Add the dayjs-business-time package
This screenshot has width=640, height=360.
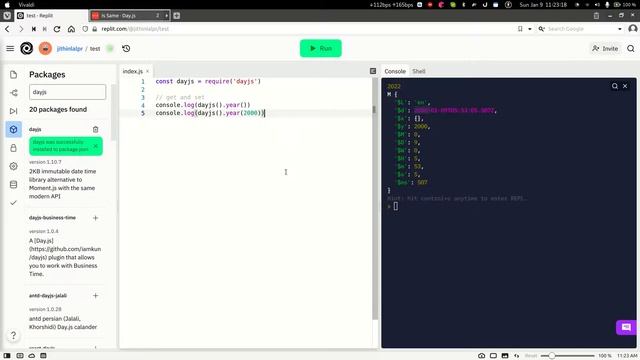pos(96,218)
